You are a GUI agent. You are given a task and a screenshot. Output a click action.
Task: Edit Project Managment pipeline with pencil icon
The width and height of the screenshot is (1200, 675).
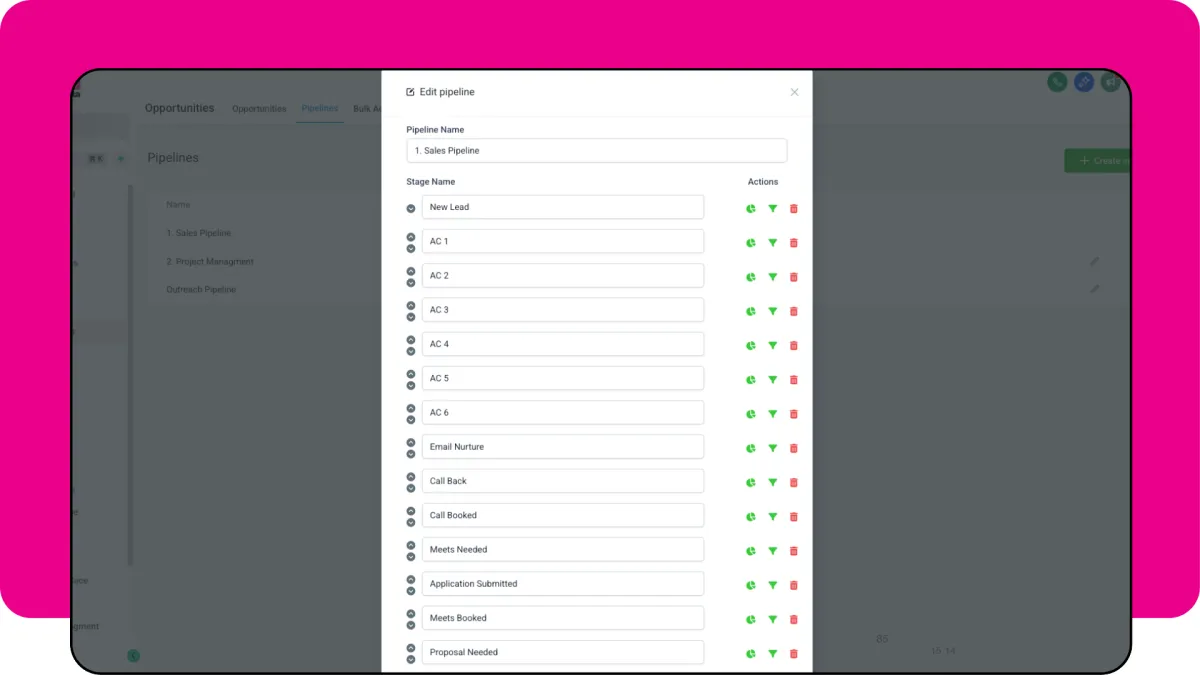click(1094, 261)
